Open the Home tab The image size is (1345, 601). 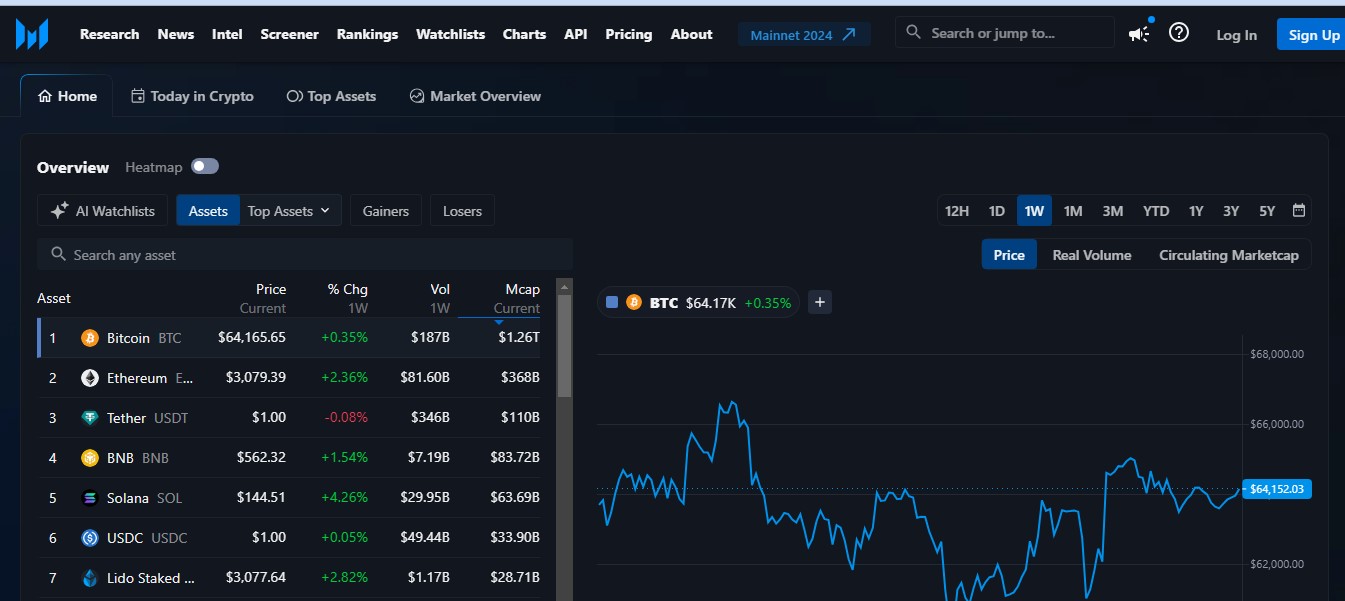point(67,96)
